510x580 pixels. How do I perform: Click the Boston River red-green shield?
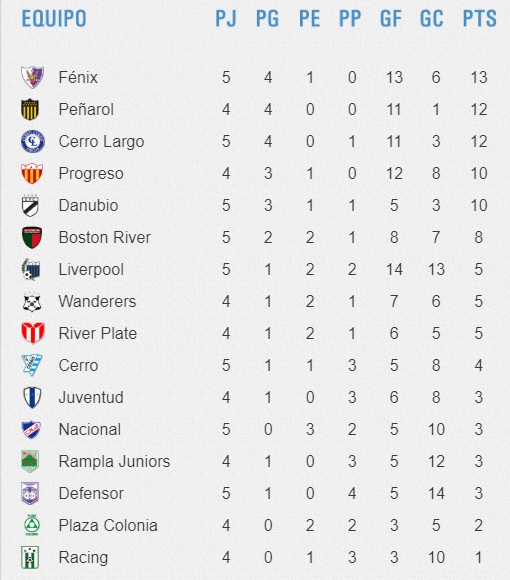[x=32, y=237]
